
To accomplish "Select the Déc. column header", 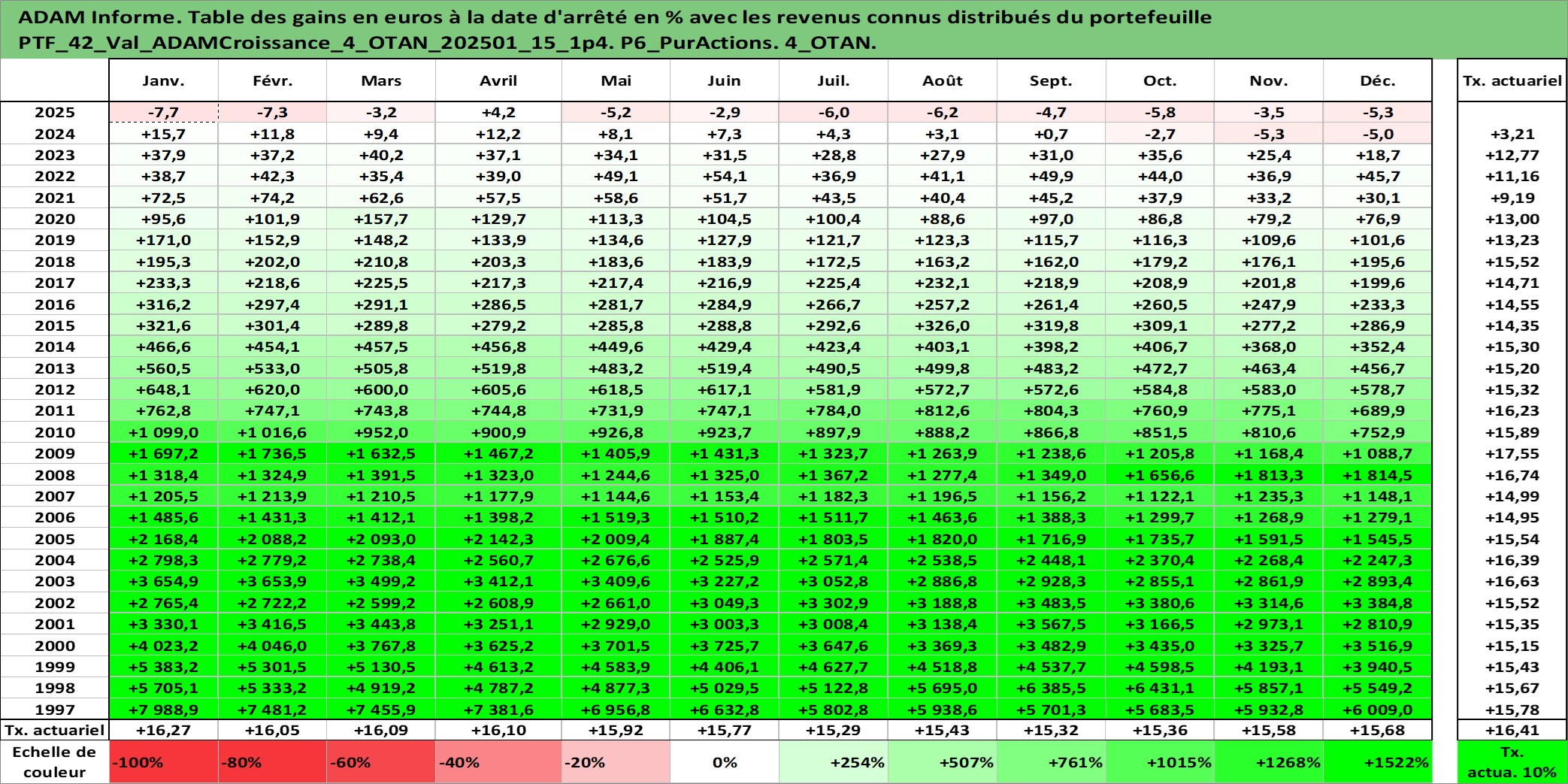I will [1377, 80].
